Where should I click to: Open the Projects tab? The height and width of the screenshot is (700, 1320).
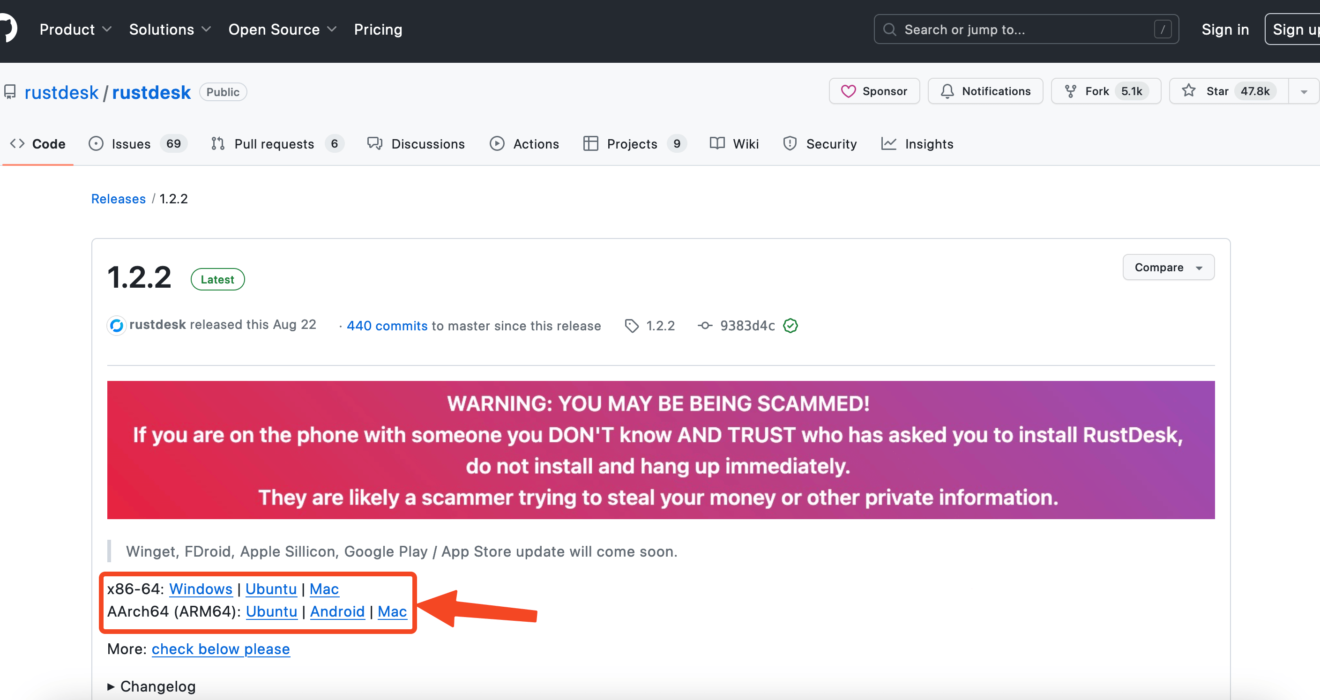click(634, 144)
